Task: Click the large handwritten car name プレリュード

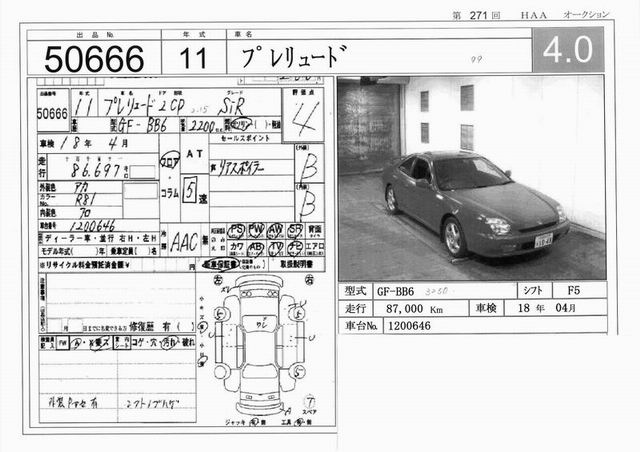Action: [x=294, y=56]
